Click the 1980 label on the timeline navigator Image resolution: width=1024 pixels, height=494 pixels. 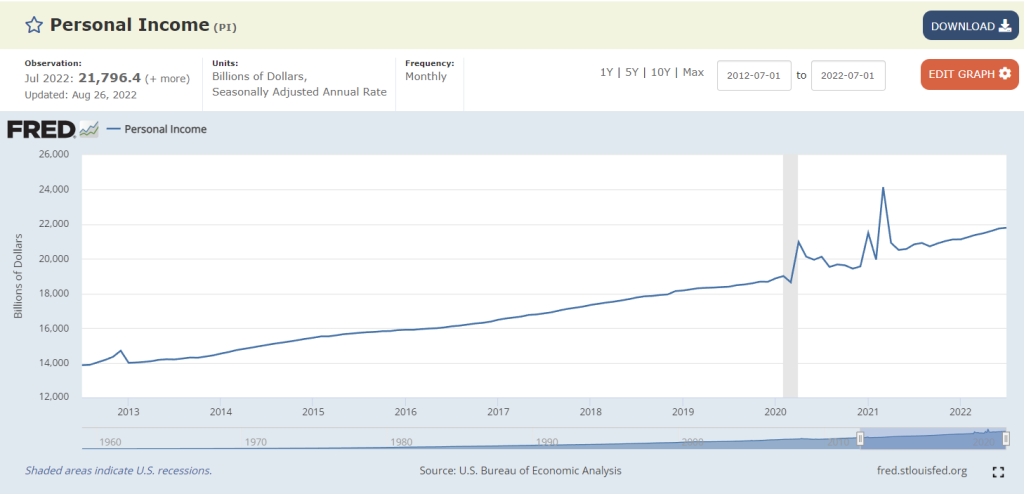click(x=402, y=442)
